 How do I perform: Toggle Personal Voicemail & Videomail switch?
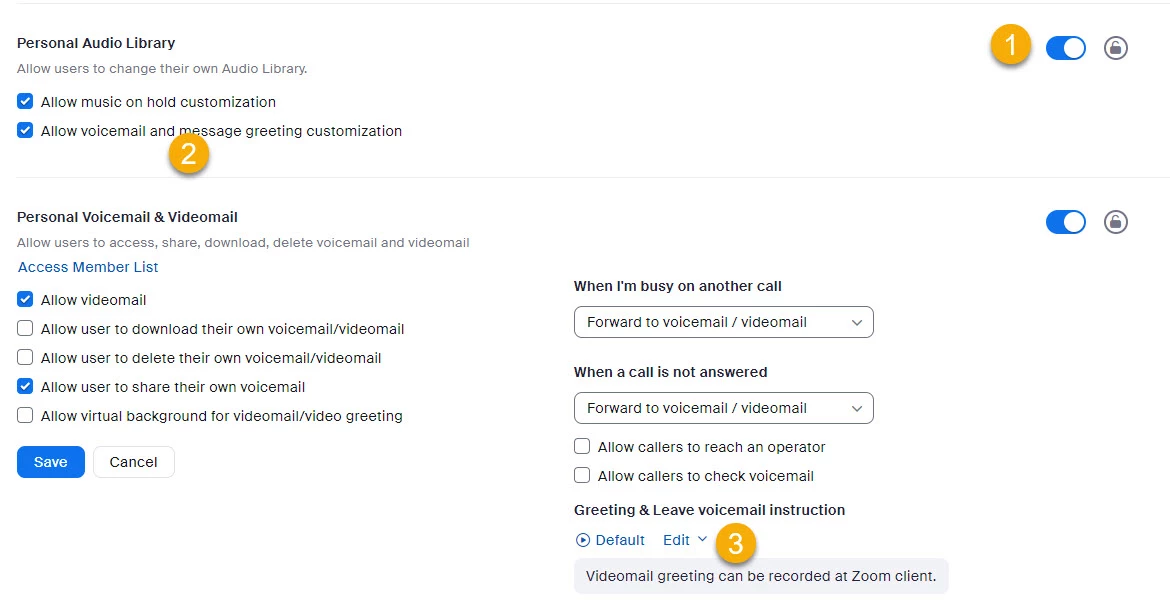[1065, 222]
